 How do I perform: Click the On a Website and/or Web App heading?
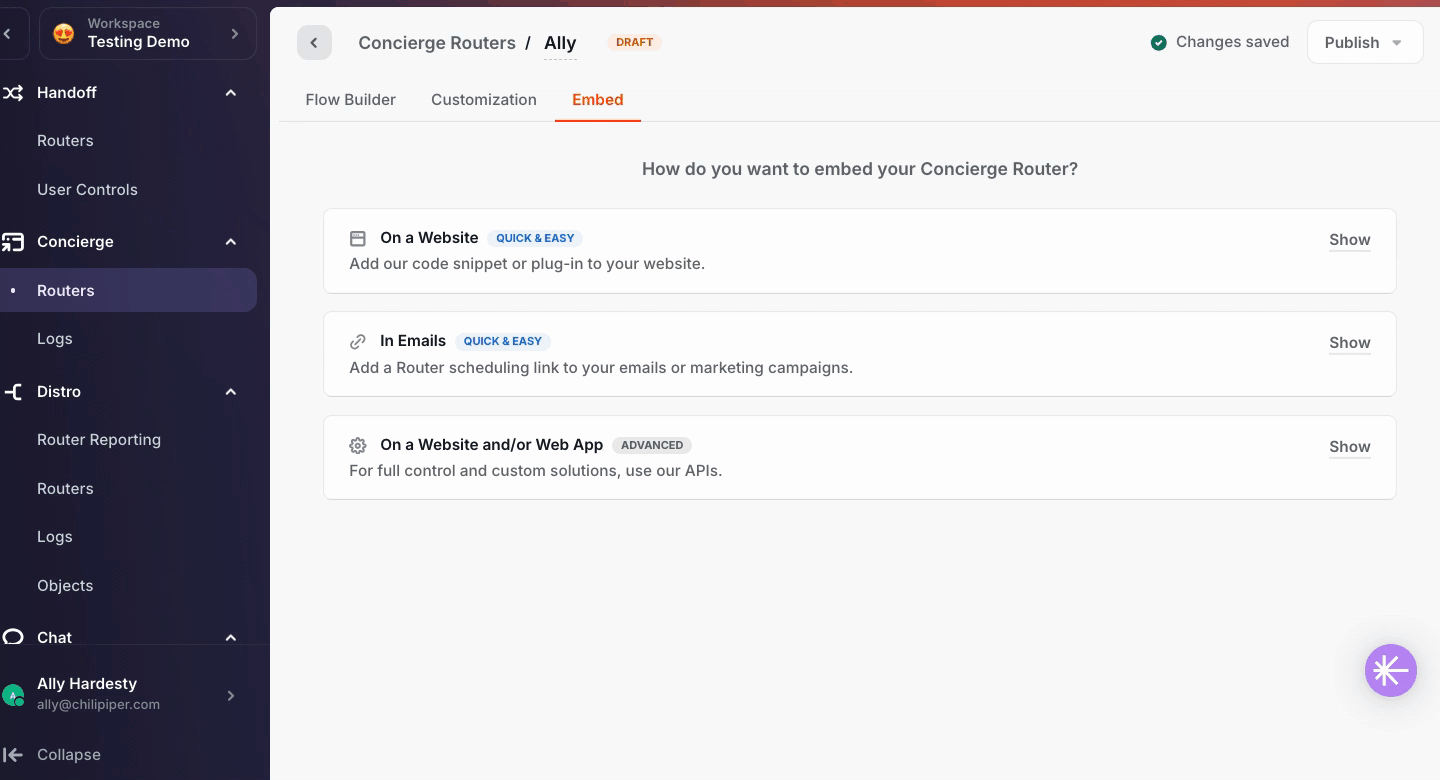point(492,445)
